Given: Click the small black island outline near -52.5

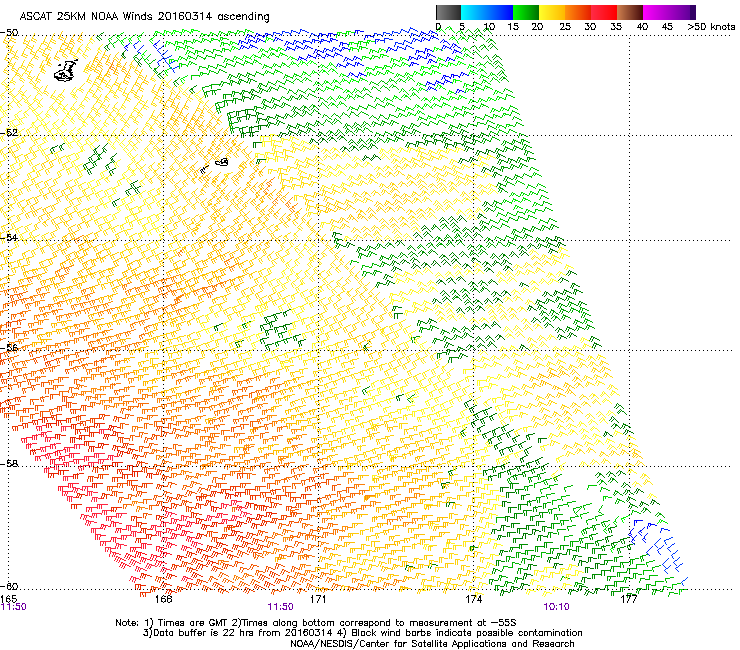Looking at the screenshot, I should [222, 162].
